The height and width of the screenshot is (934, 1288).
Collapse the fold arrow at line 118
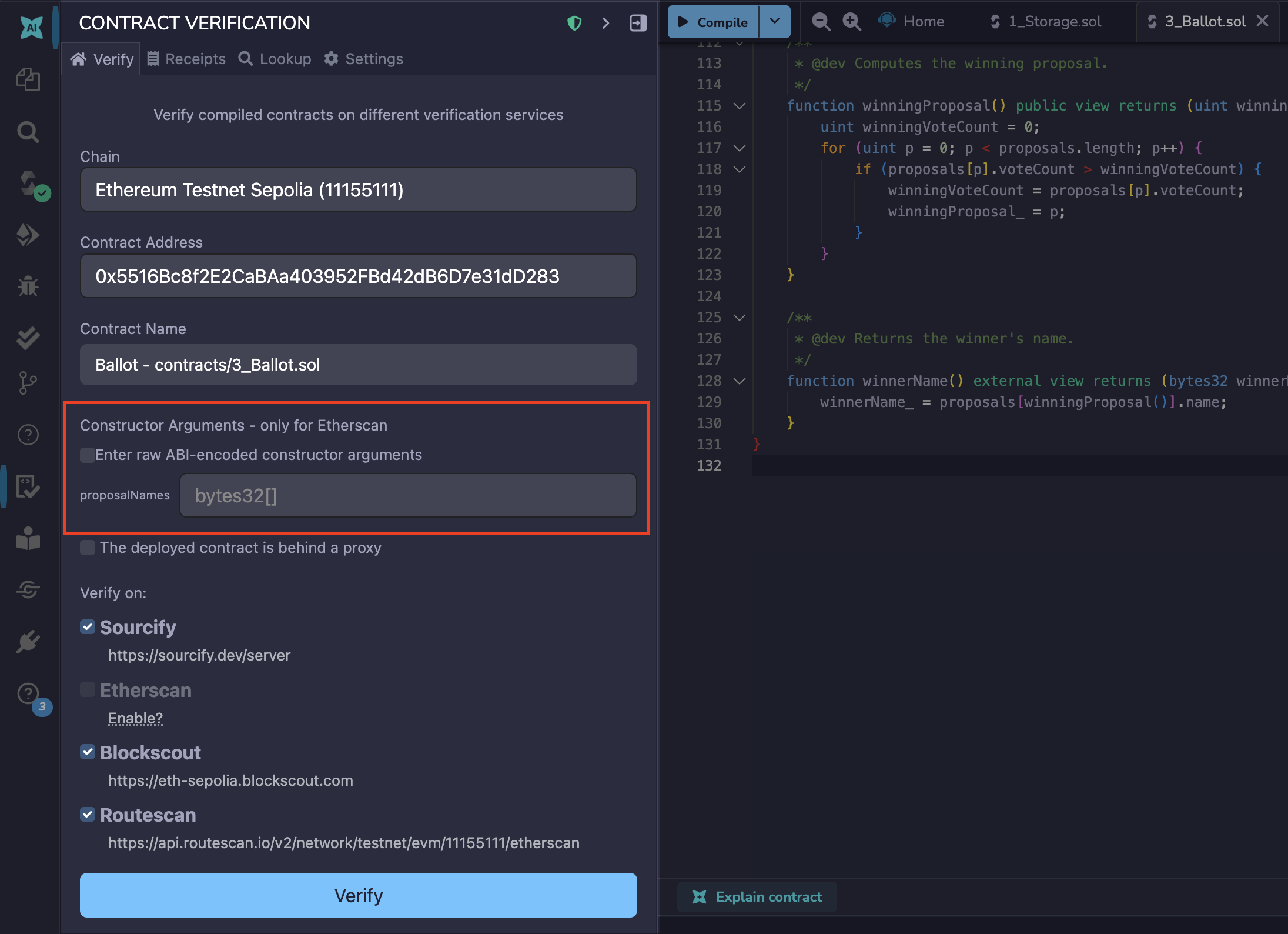pos(740,169)
